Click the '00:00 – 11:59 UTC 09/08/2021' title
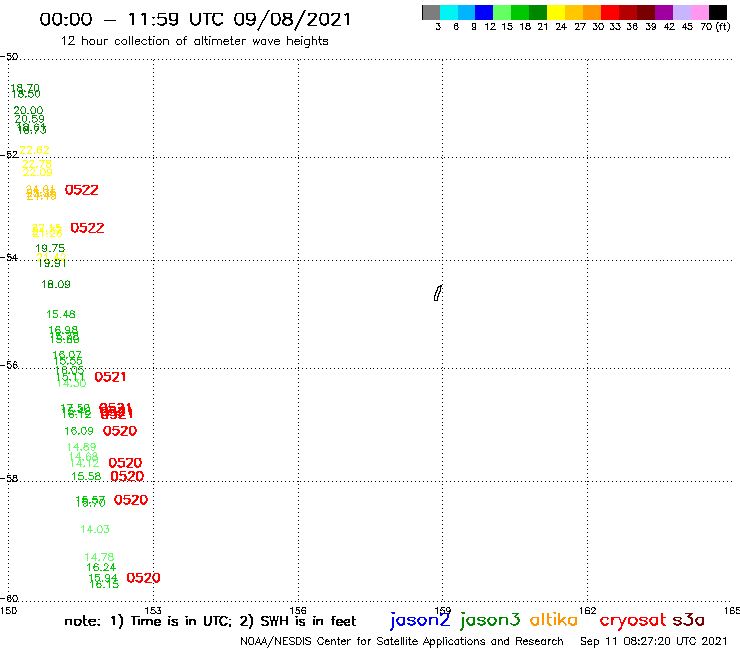Viewport: 740px width, 650px height. pos(195,19)
